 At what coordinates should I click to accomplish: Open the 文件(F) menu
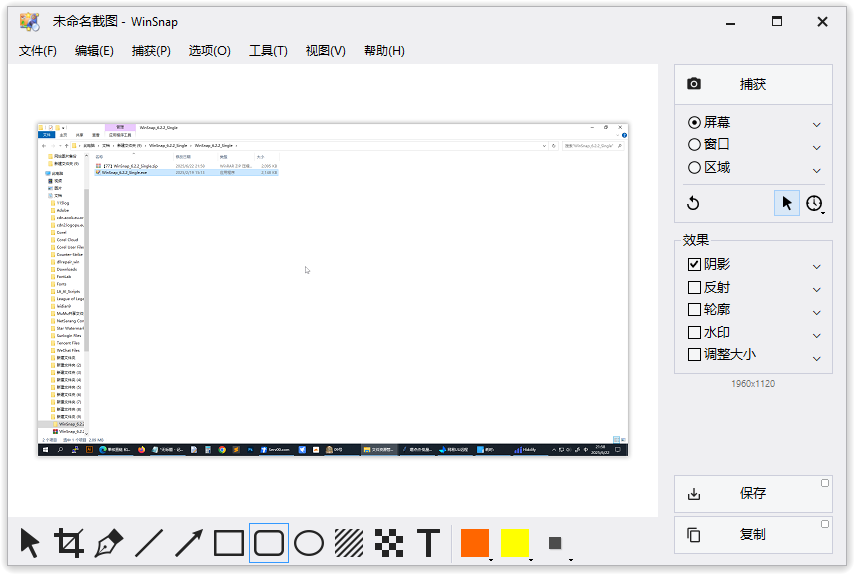(x=38, y=51)
